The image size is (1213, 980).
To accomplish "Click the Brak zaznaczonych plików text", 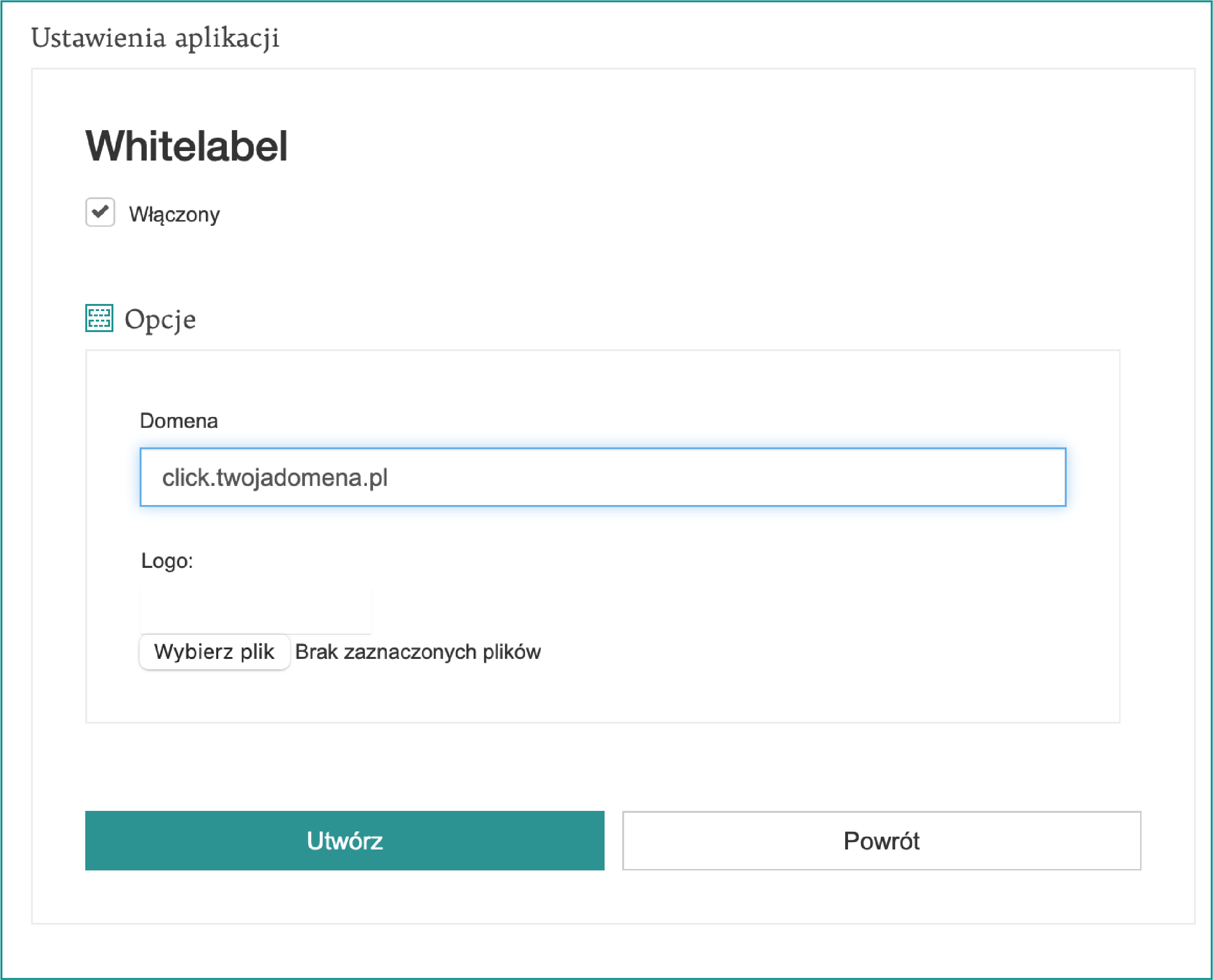I will [x=418, y=651].
